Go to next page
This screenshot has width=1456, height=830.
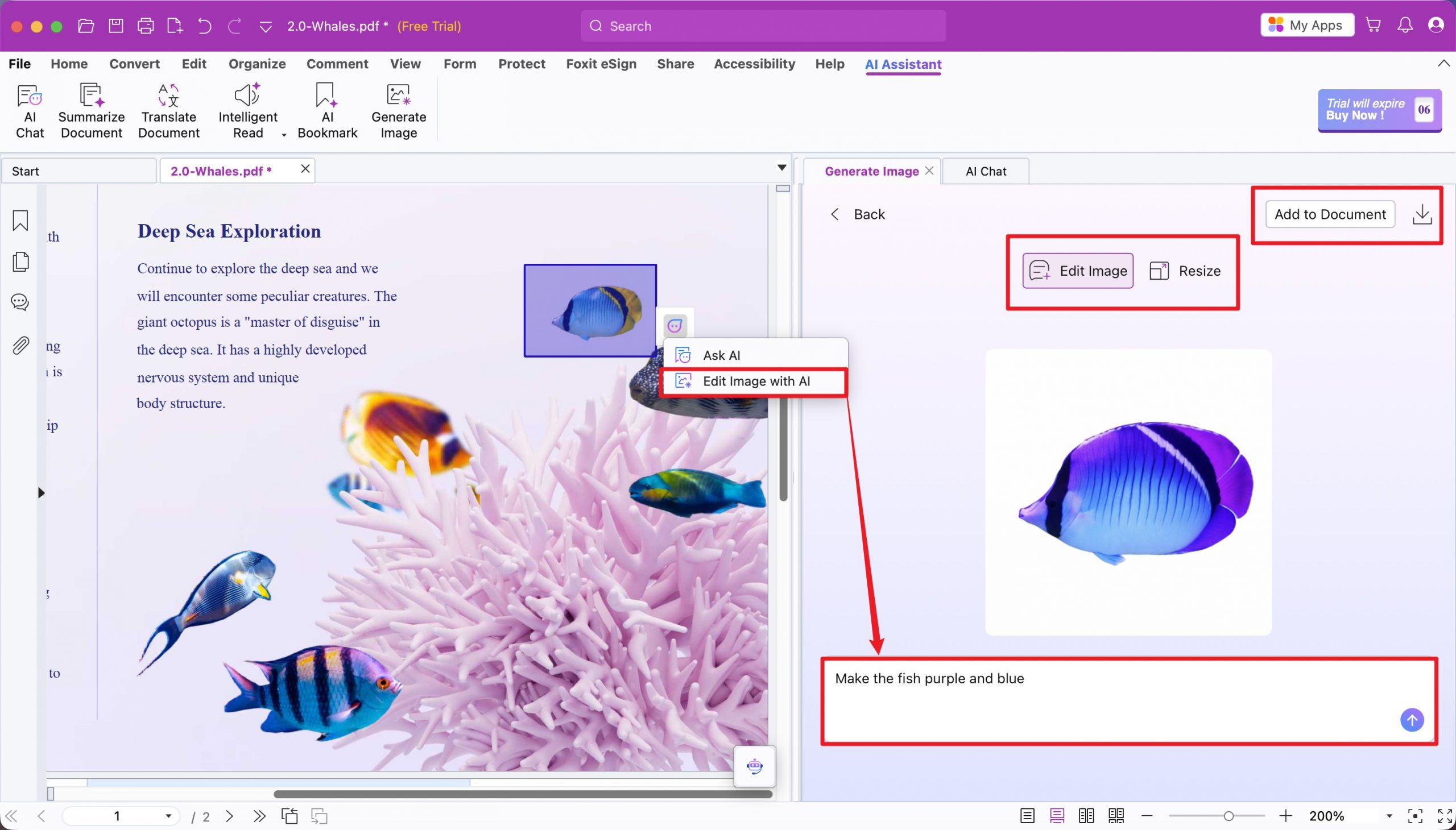tap(229, 816)
